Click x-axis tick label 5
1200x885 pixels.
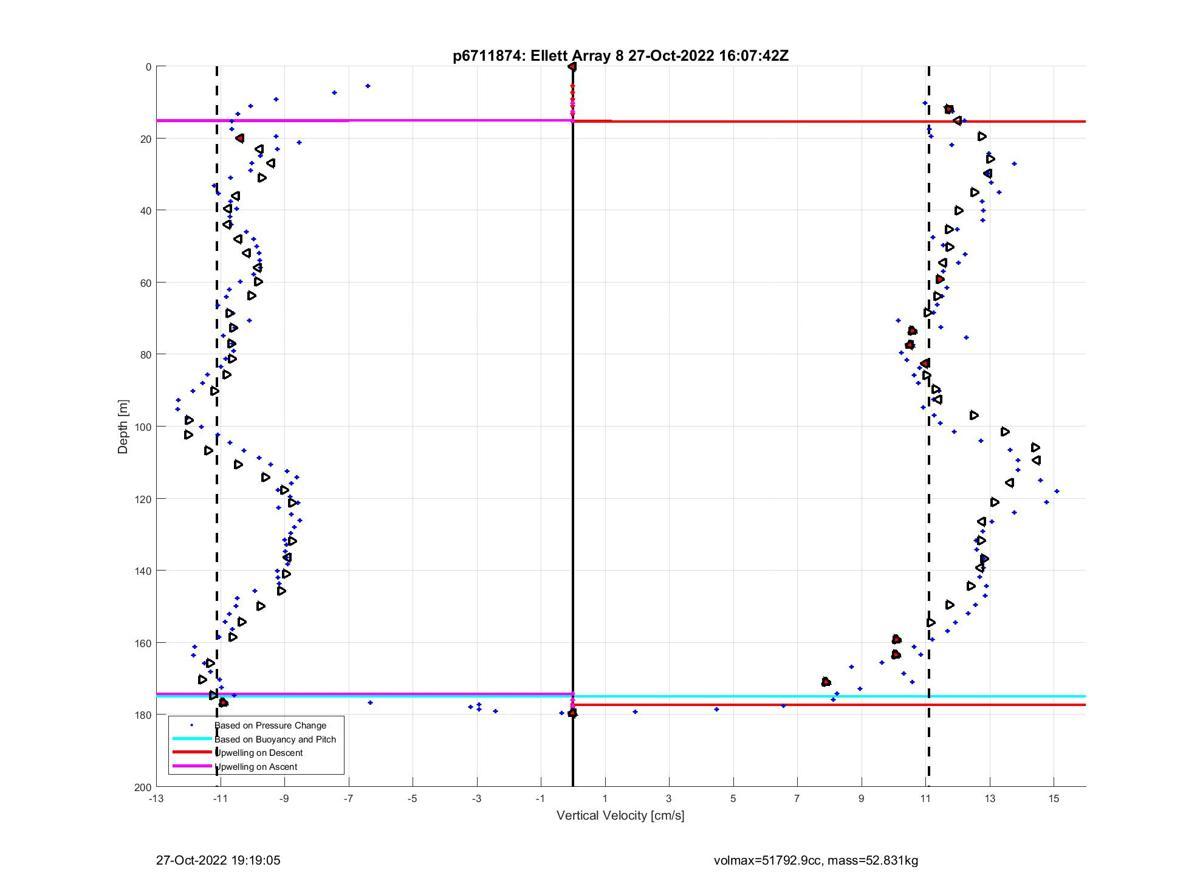click(x=733, y=798)
